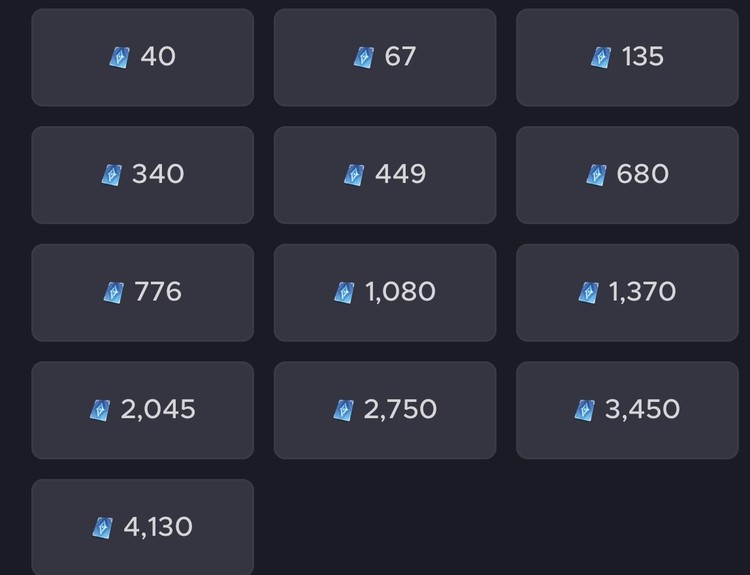Image resolution: width=750 pixels, height=575 pixels.
Task: Click the ticket icon next to 135
Action: click(x=601, y=57)
